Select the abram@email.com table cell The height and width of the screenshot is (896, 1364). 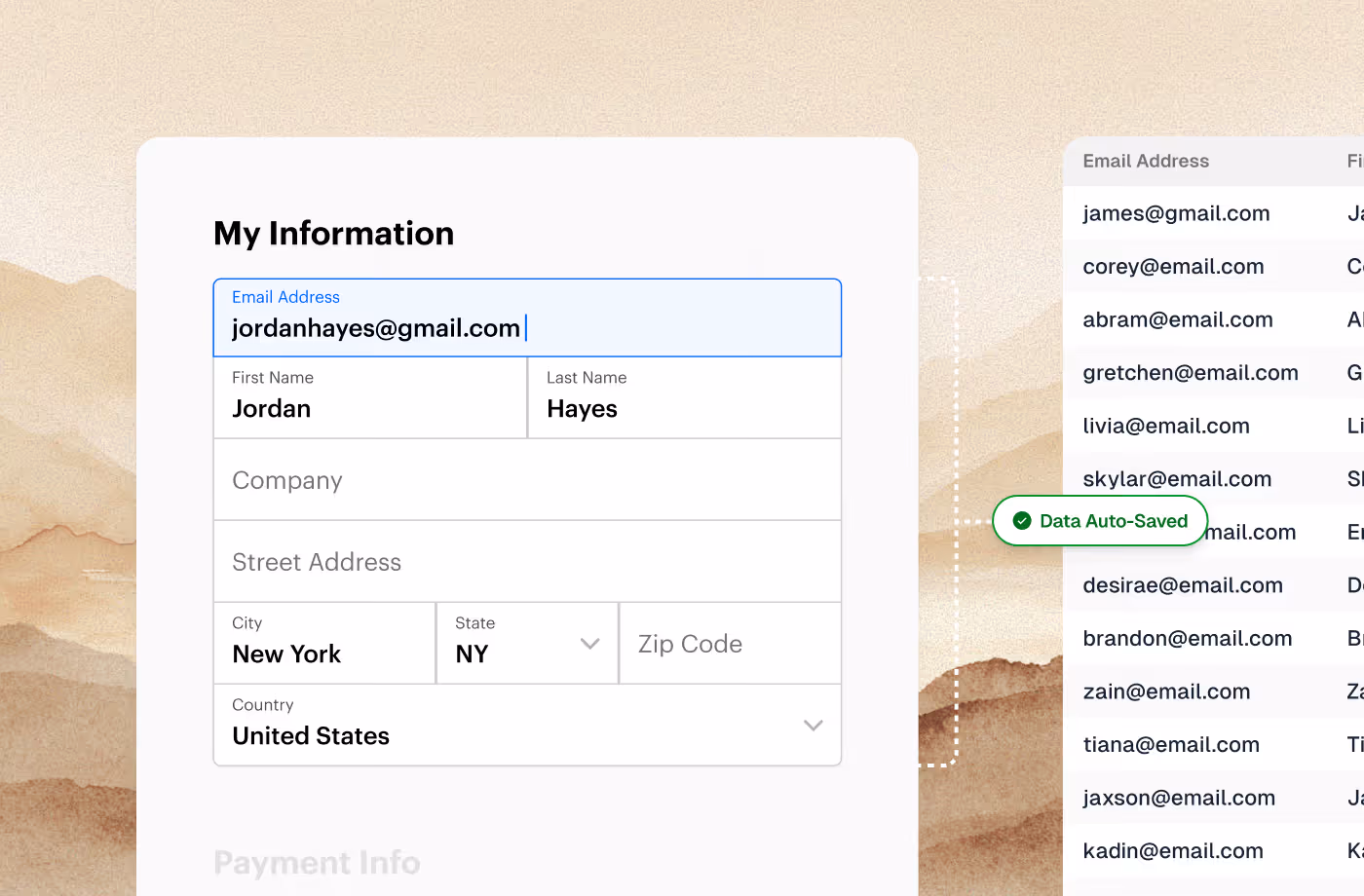coord(1178,319)
